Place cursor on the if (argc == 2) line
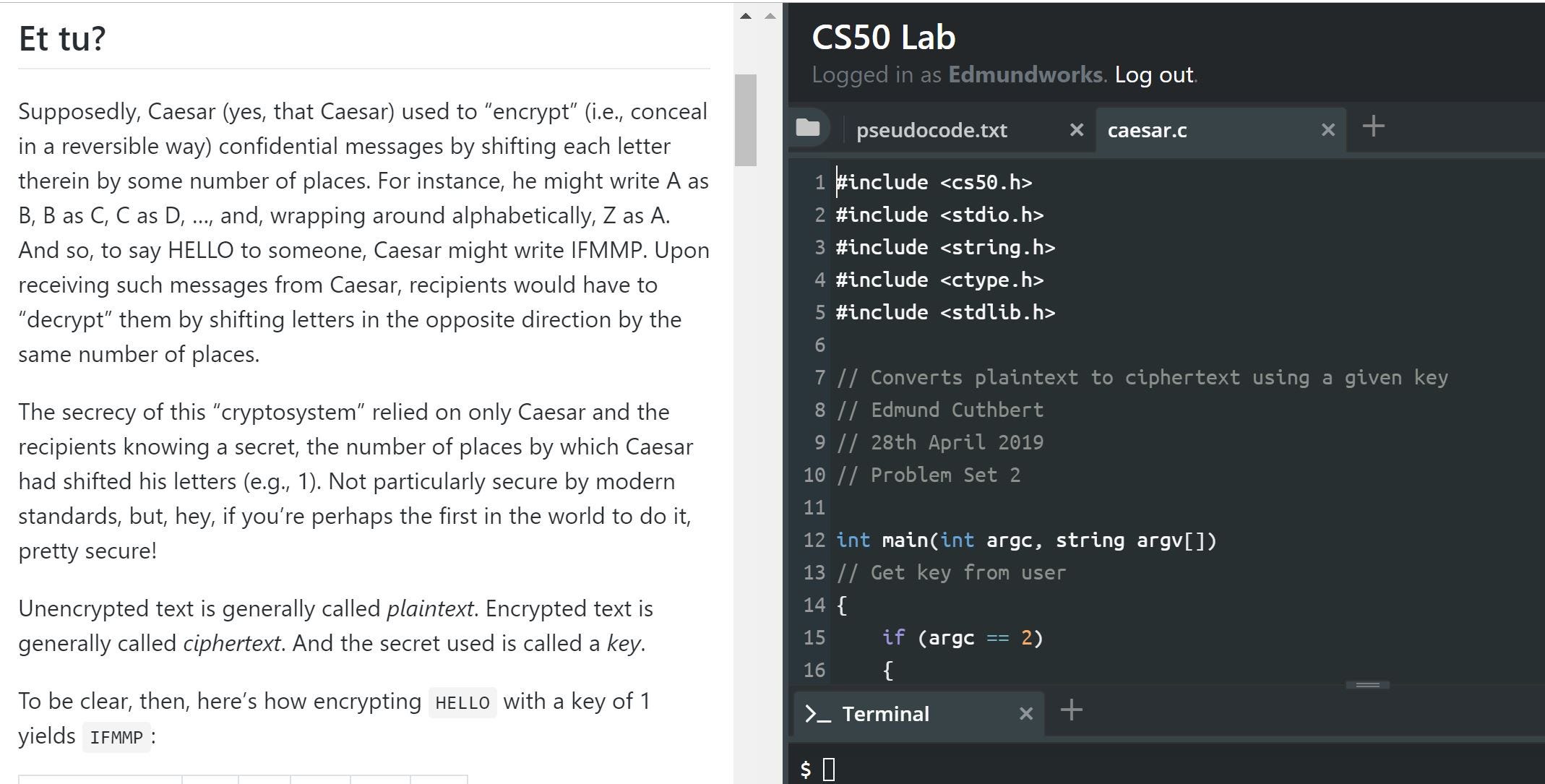The height and width of the screenshot is (784, 1545). point(962,637)
